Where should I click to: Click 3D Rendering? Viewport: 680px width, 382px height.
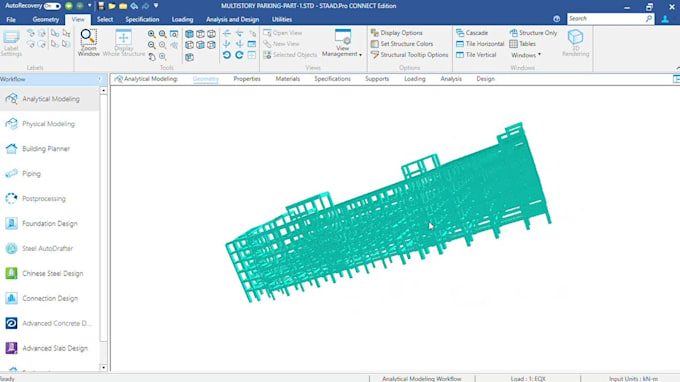[575, 43]
